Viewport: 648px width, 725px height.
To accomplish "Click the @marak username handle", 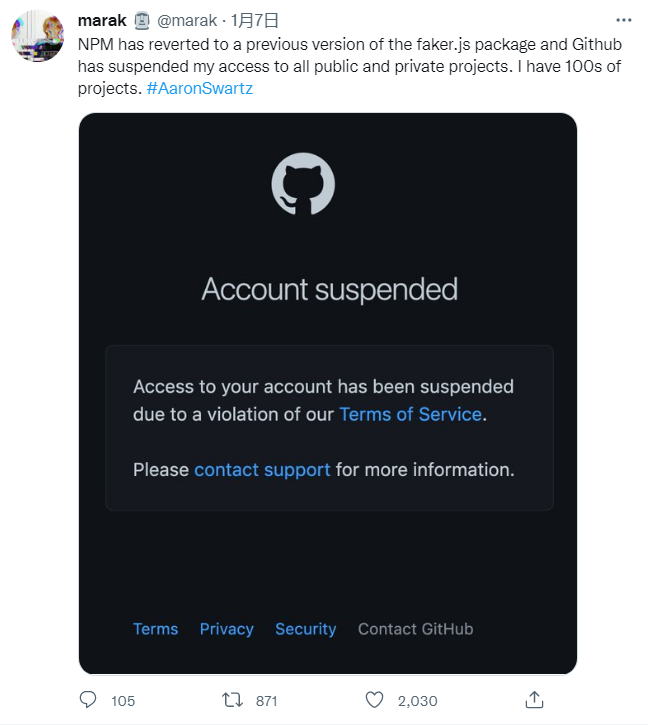I will [187, 20].
